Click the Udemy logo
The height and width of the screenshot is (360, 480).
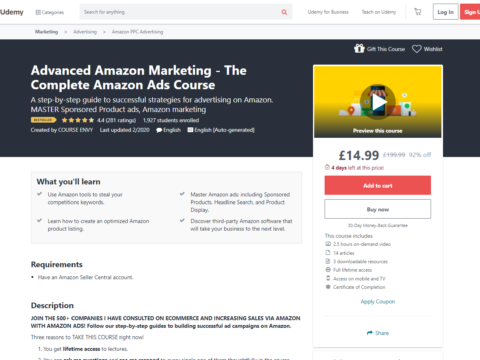coord(12,12)
